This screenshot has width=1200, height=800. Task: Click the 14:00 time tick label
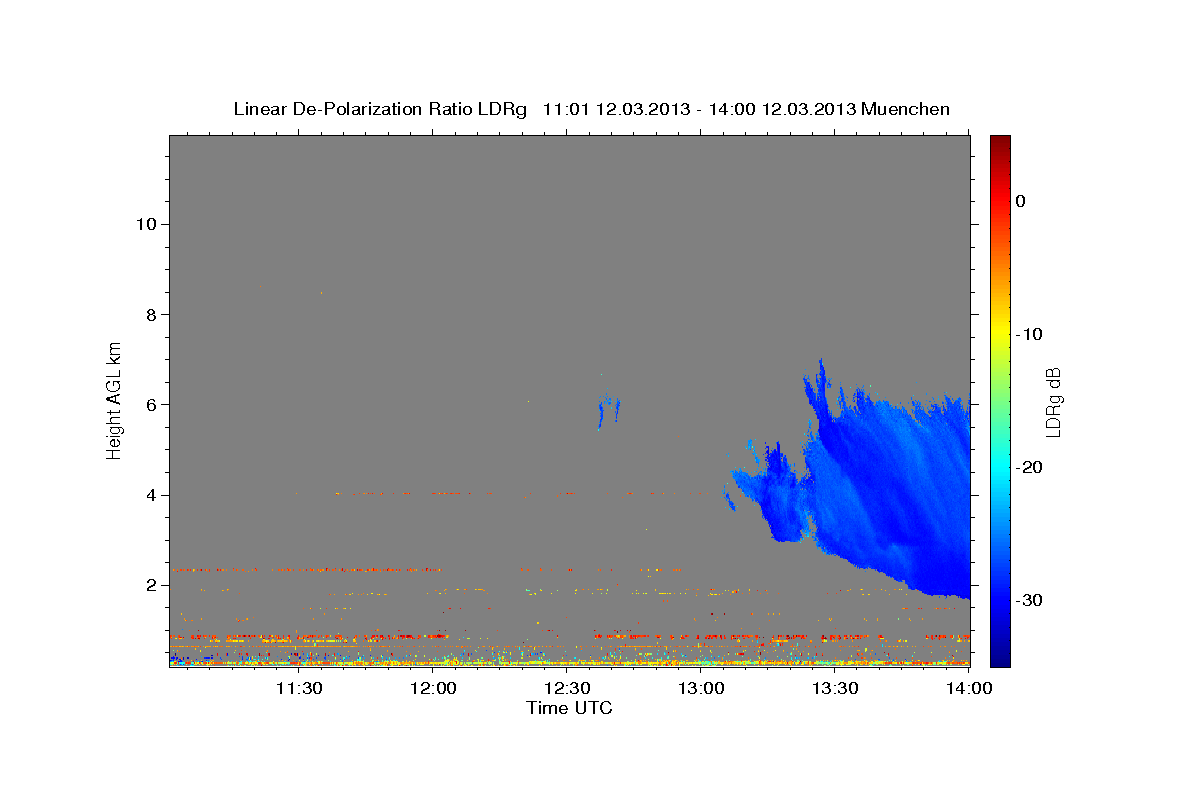[x=969, y=688]
